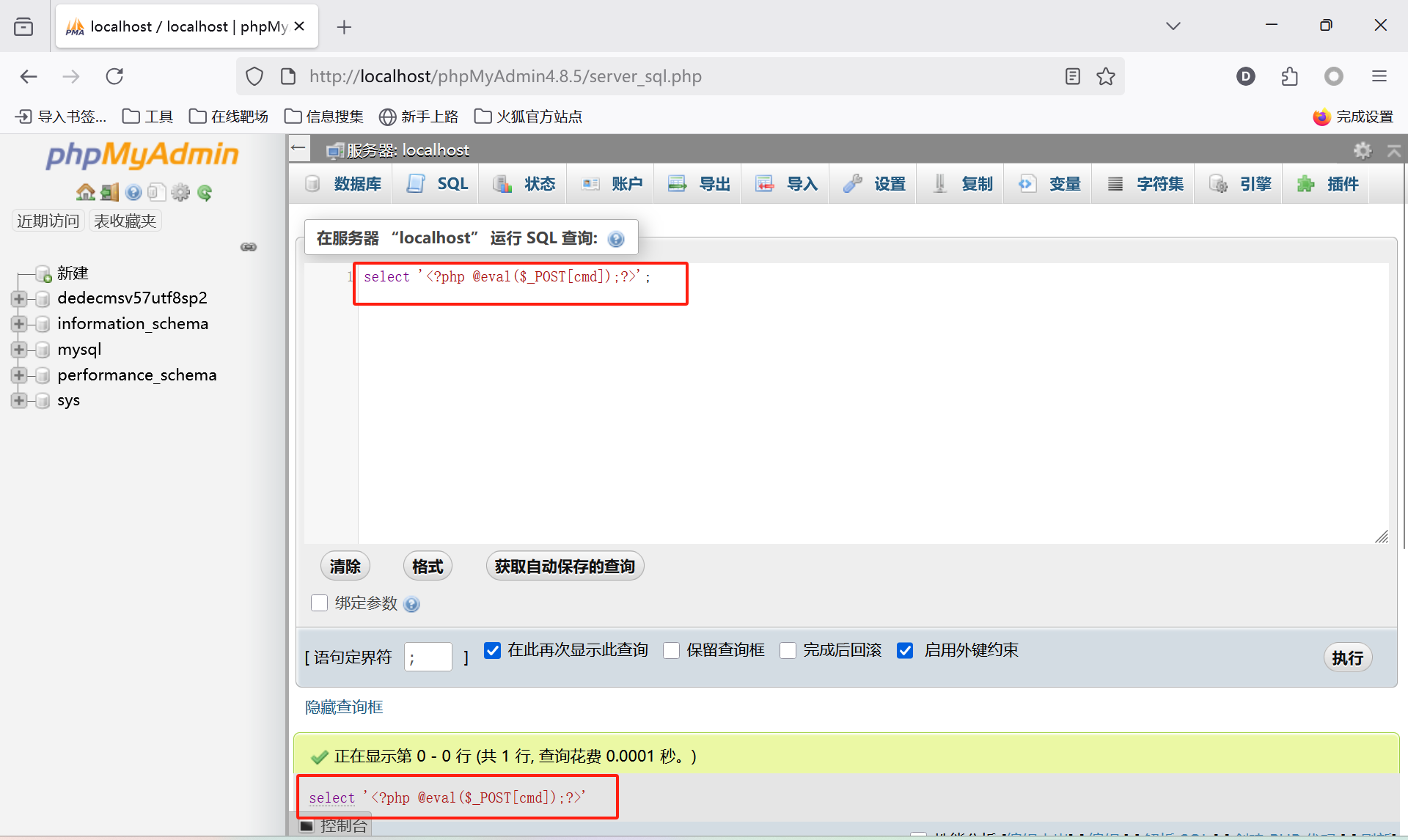1408x840 pixels.
Task: Switch to the SQL tab
Action: pyautogui.click(x=437, y=184)
